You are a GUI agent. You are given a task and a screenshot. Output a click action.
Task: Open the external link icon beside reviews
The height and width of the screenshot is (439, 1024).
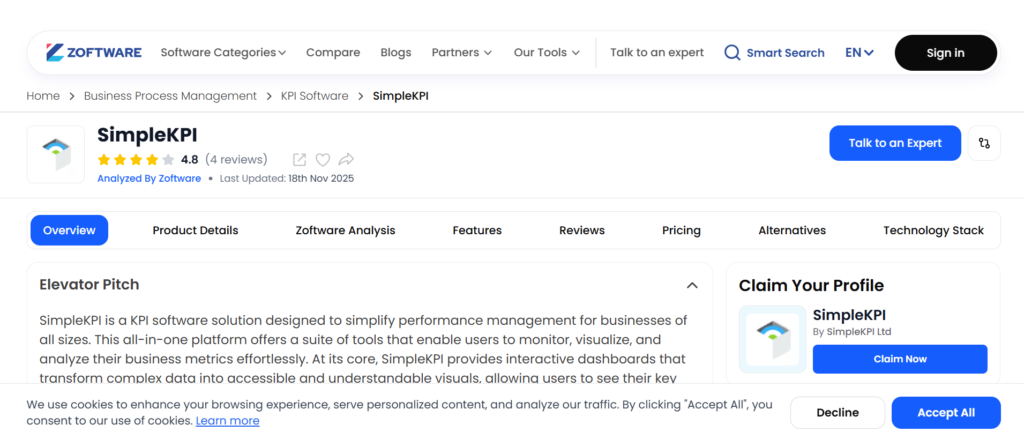[299, 159]
